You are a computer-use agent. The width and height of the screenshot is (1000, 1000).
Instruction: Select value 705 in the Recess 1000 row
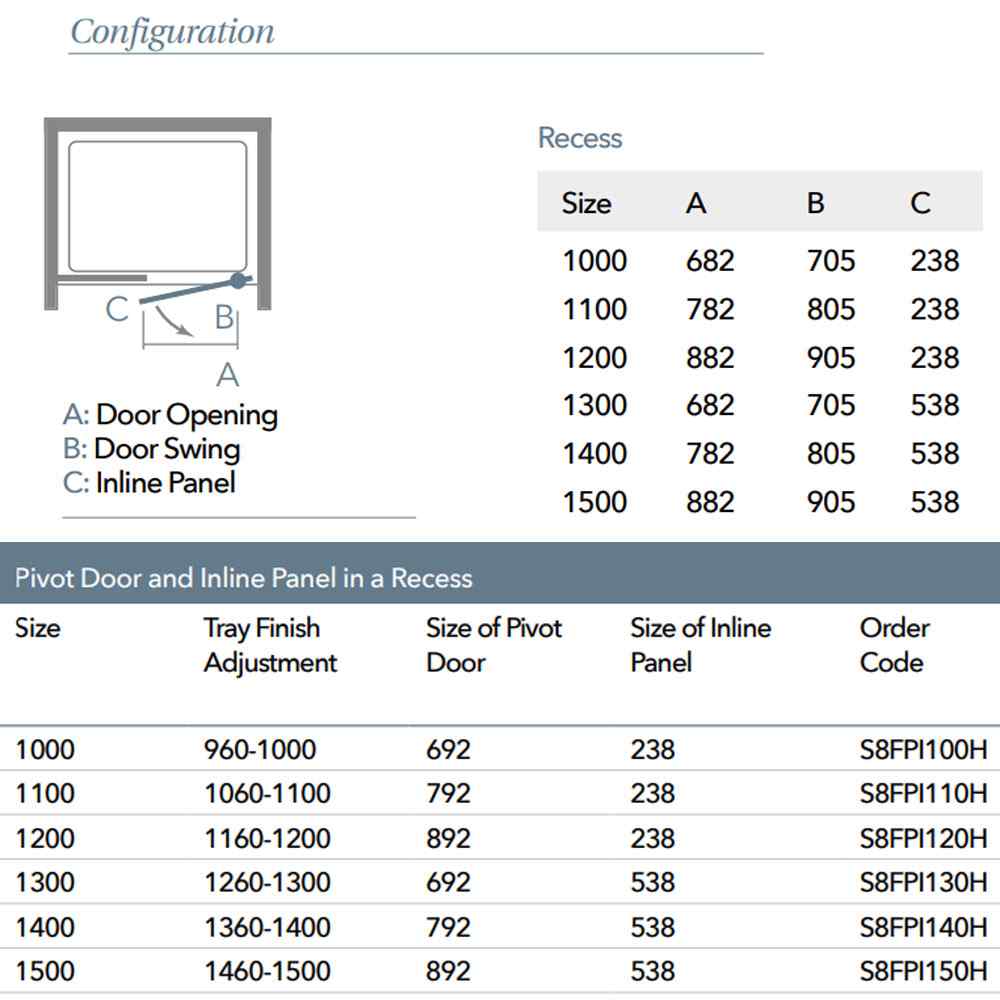pyautogui.click(x=830, y=261)
